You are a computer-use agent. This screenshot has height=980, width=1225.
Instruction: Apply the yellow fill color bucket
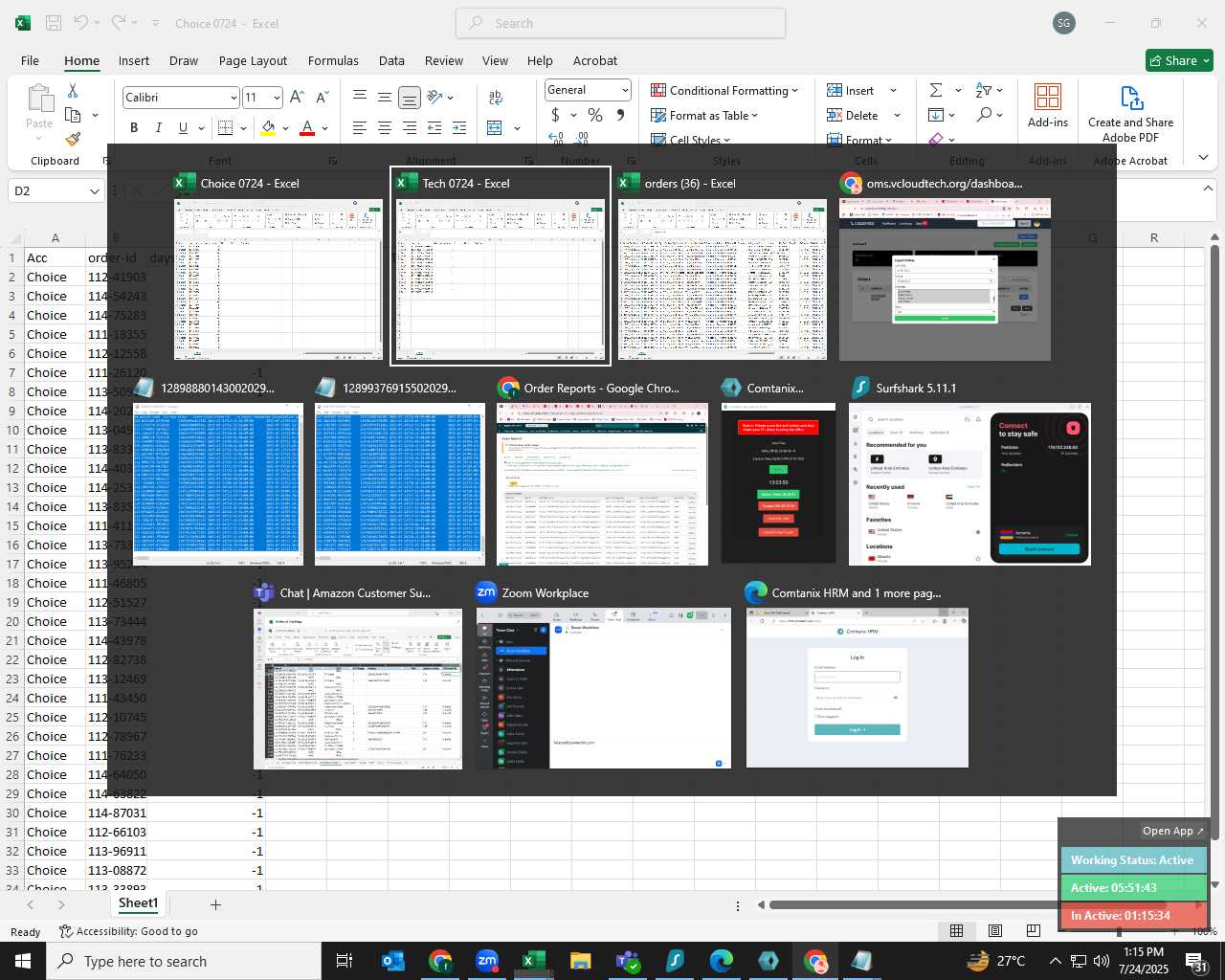[x=268, y=127]
